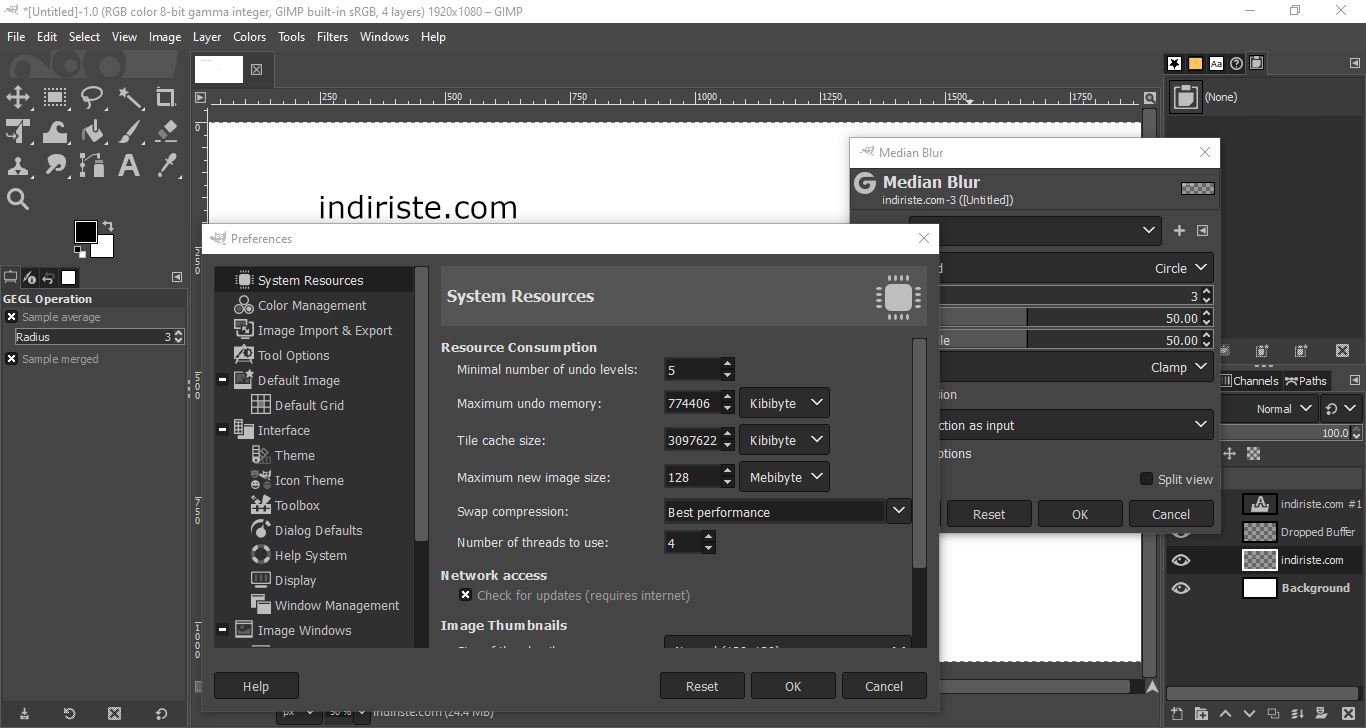Image resolution: width=1366 pixels, height=728 pixels.
Task: Select the Bucket Fill tool
Action: (x=92, y=131)
